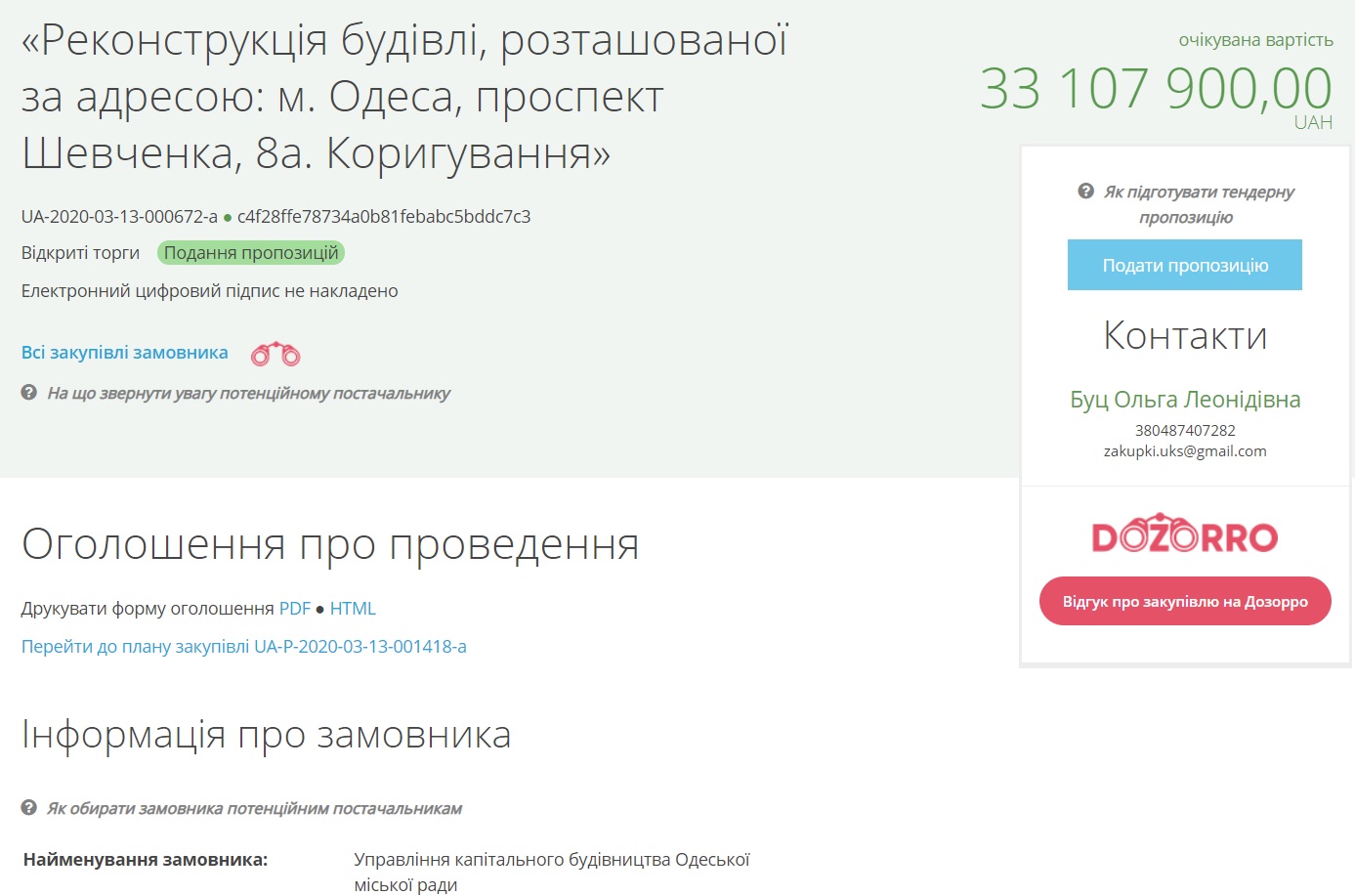1355x896 pixels.
Task: Click the email zakupki.uks@gmail.com
Action: pos(1185,451)
